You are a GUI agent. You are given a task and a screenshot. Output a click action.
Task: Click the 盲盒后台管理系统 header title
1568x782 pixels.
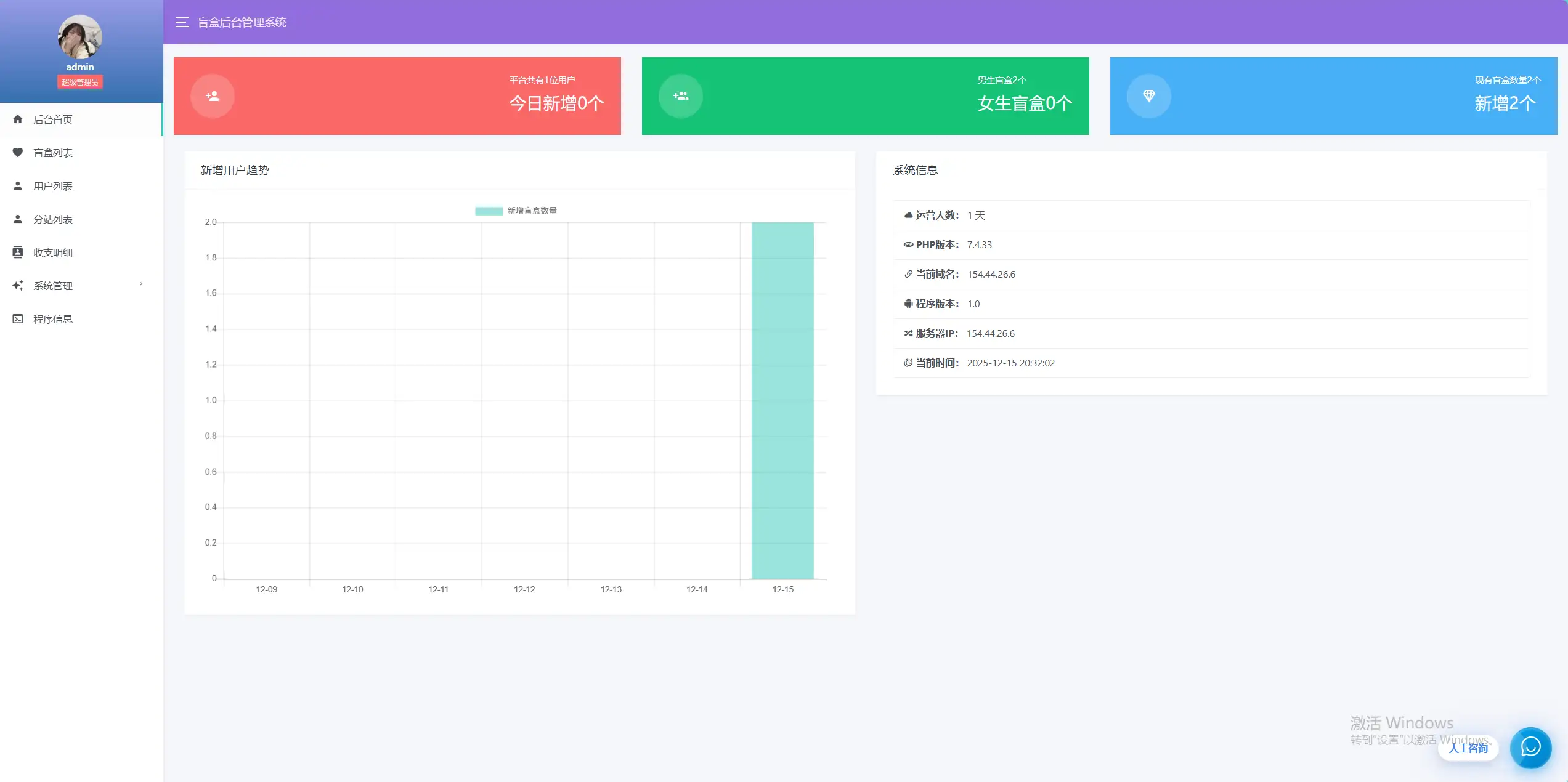pyautogui.click(x=242, y=22)
